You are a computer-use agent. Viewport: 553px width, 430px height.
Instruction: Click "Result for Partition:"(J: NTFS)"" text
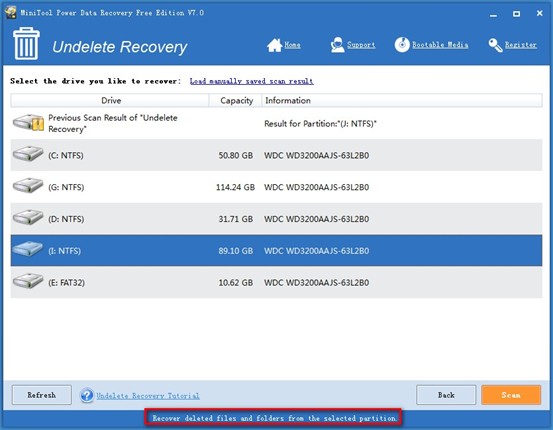coord(320,123)
